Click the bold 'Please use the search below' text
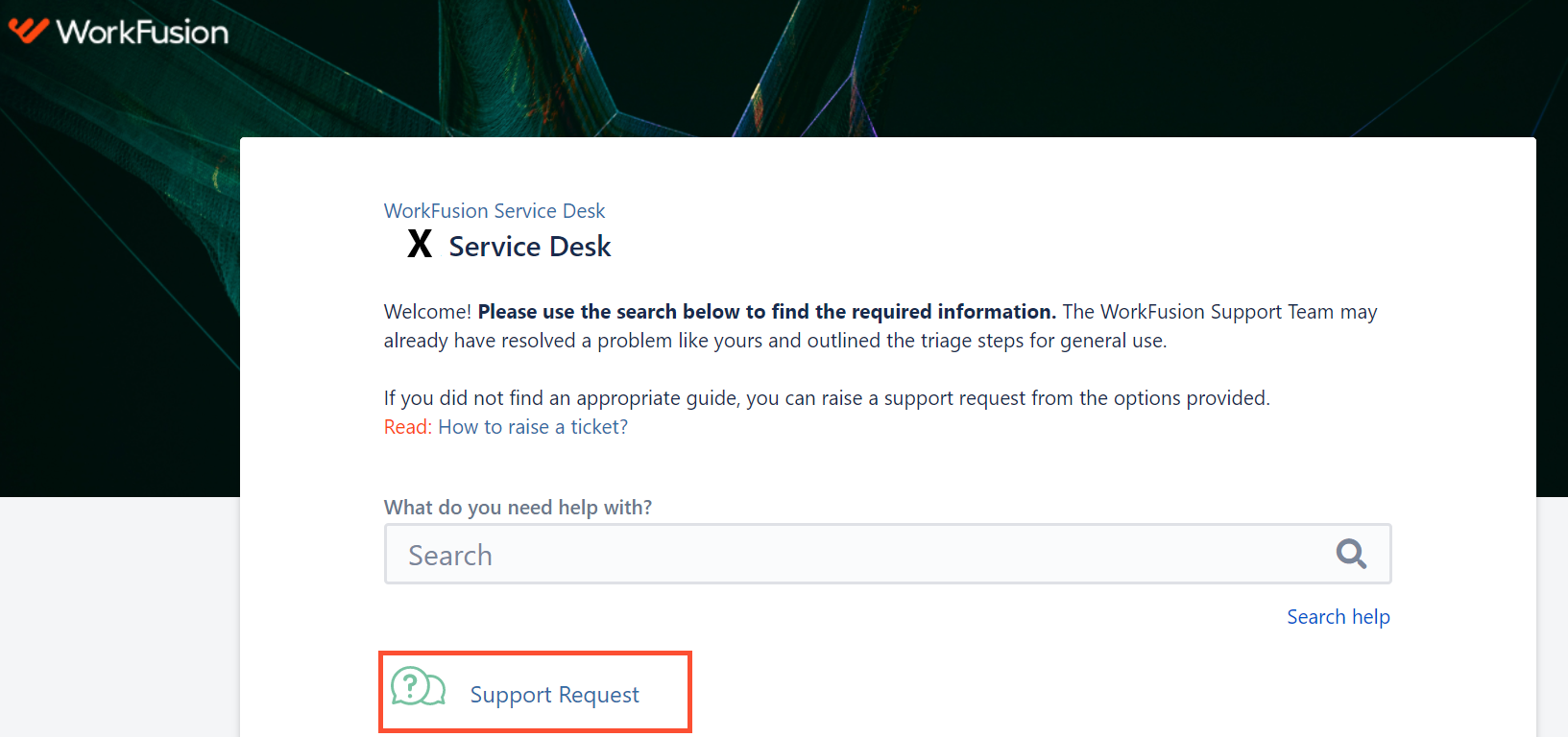This screenshot has height=737, width=1568. [767, 312]
